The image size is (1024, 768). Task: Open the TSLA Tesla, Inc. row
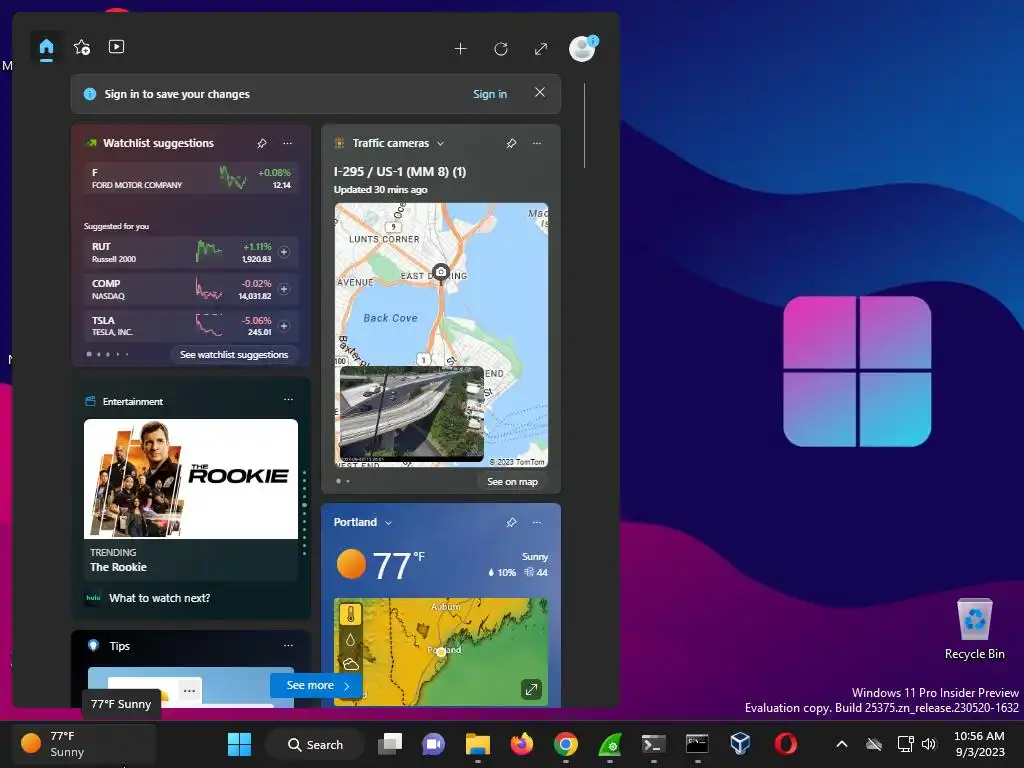click(x=191, y=325)
